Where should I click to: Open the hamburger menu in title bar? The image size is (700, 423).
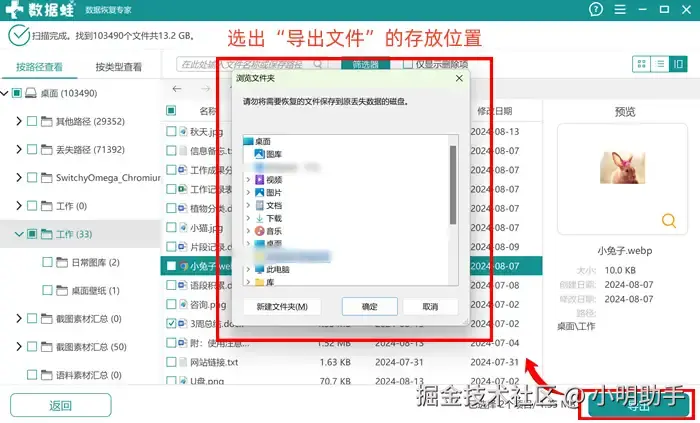tap(620, 9)
